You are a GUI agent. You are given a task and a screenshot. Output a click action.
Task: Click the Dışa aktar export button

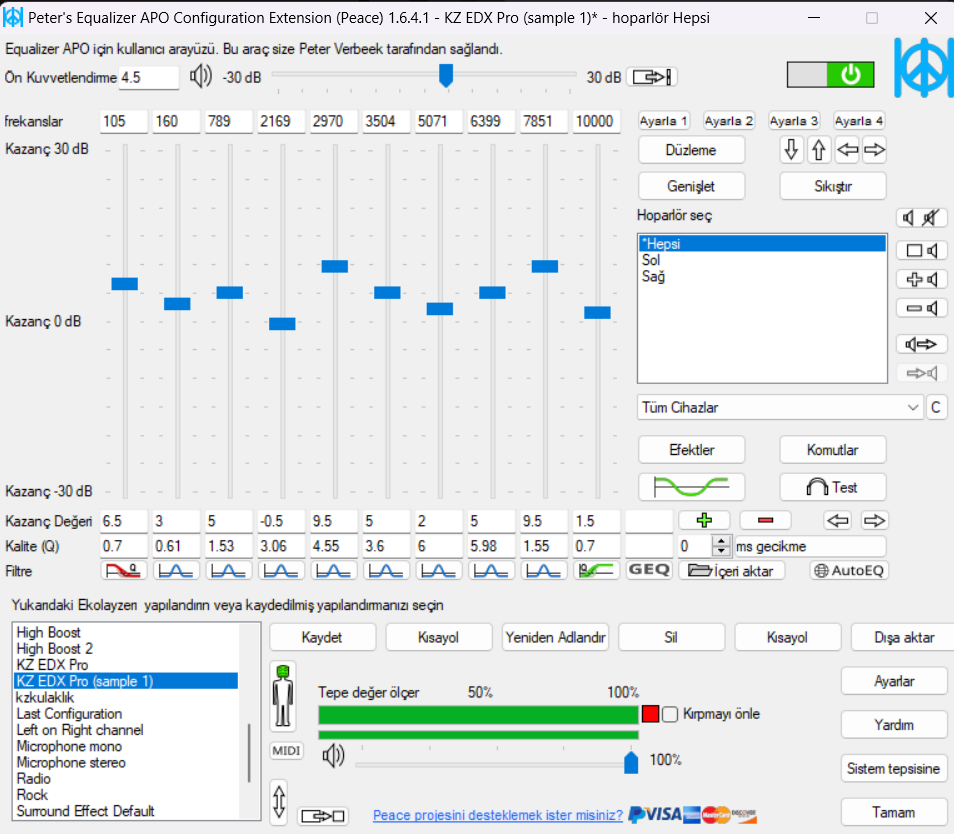[x=903, y=637]
